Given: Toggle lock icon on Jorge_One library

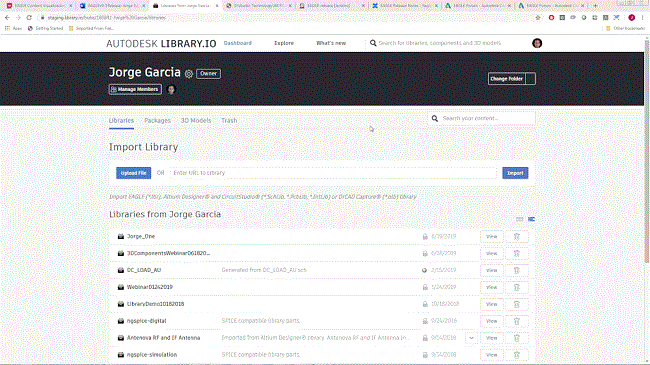Looking at the screenshot, I should point(425,236).
